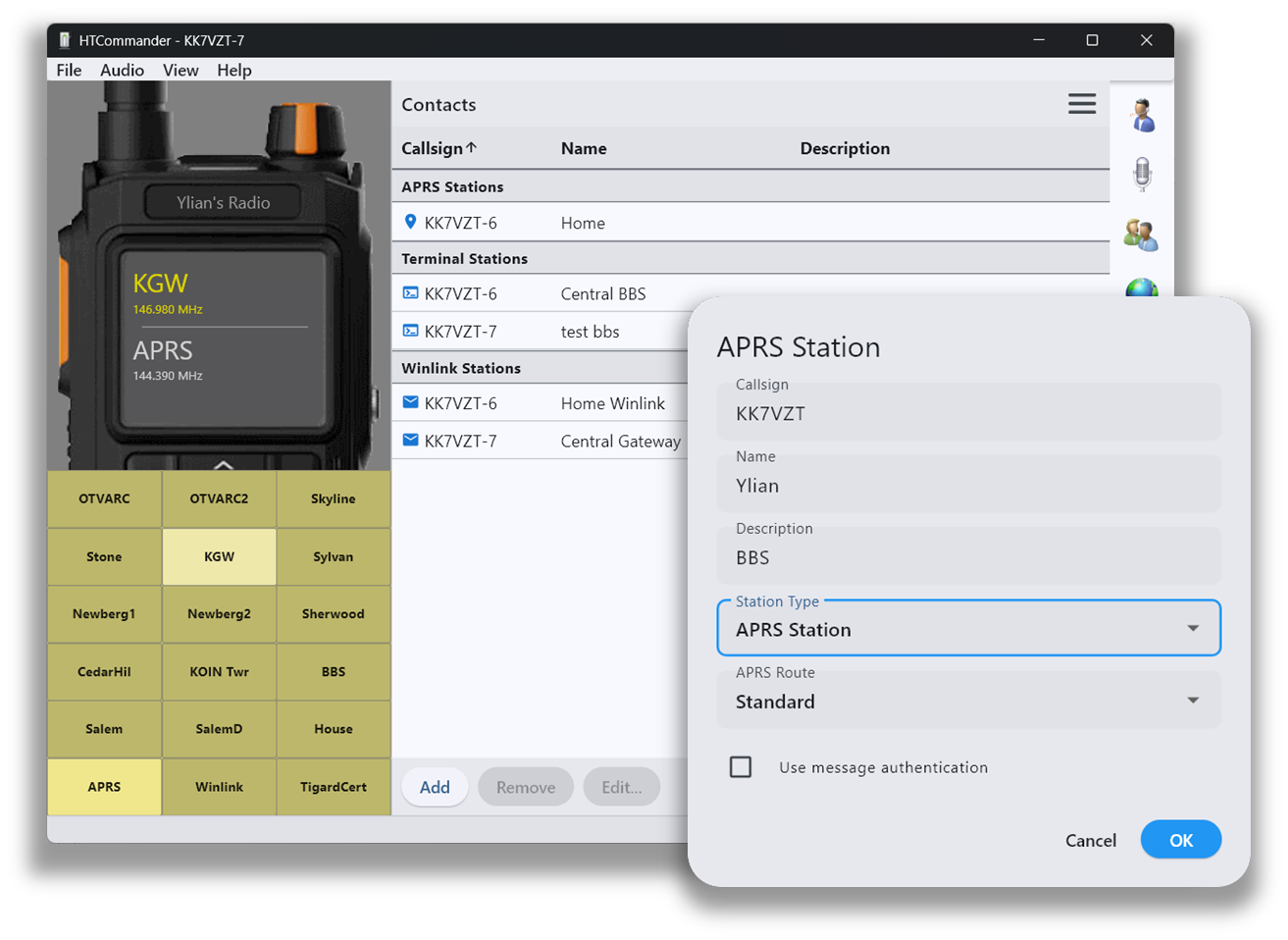Image resolution: width=1288 pixels, height=940 pixels.
Task: Select the KOIN Twr channel button
Action: (219, 671)
